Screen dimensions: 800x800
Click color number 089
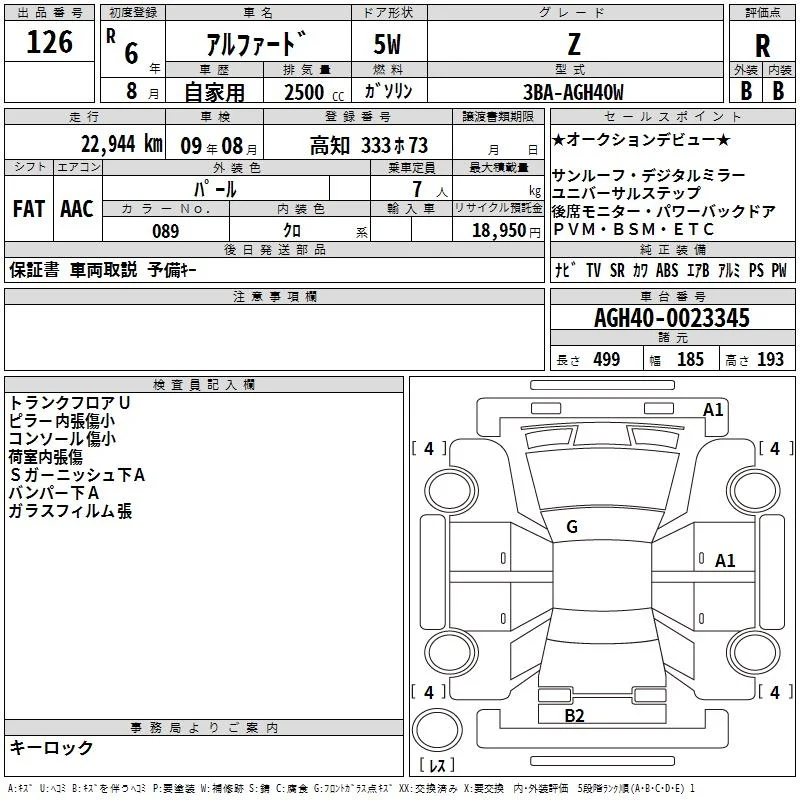[x=165, y=231]
